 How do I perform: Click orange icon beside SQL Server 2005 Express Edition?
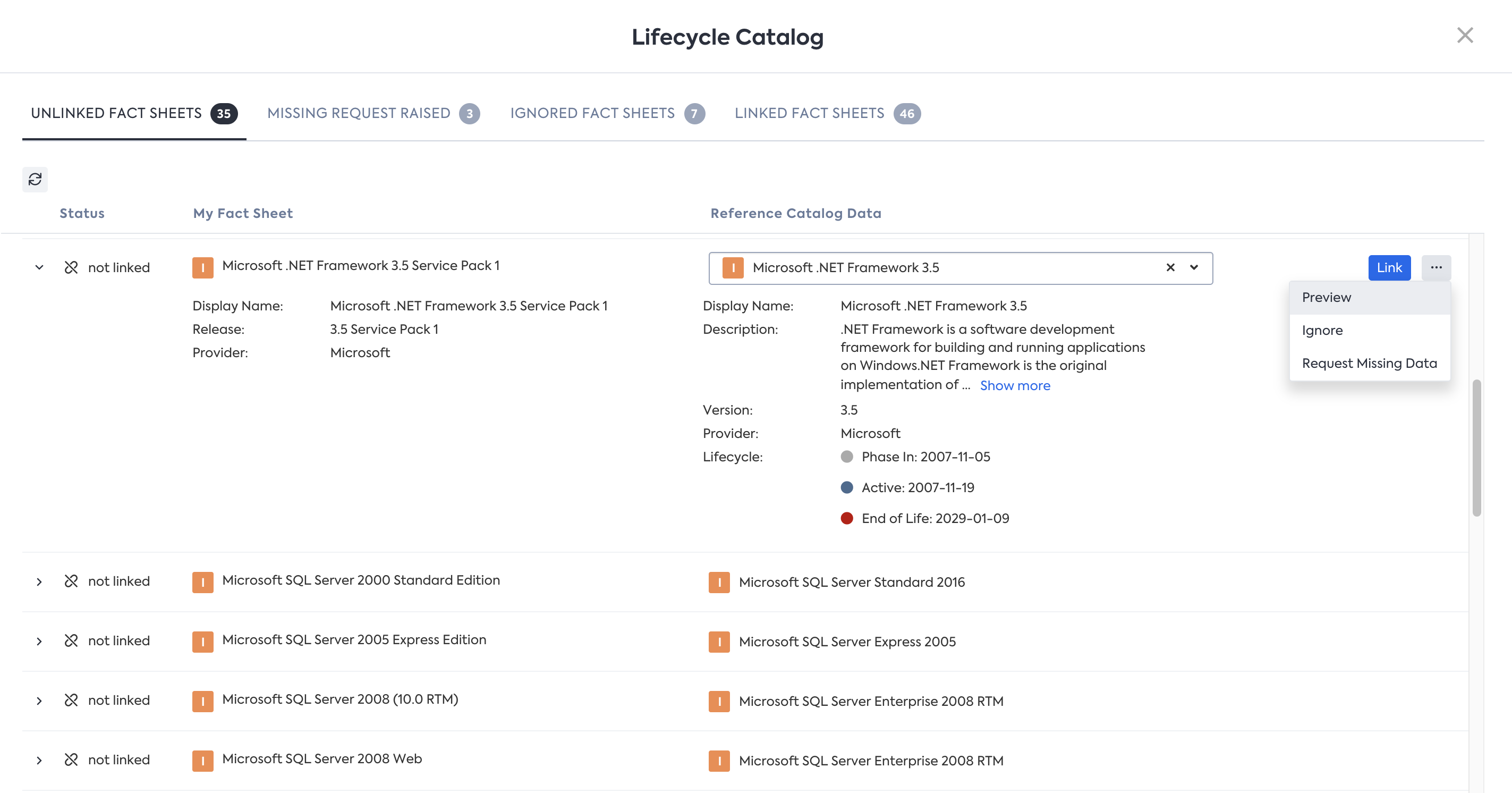pyautogui.click(x=203, y=642)
